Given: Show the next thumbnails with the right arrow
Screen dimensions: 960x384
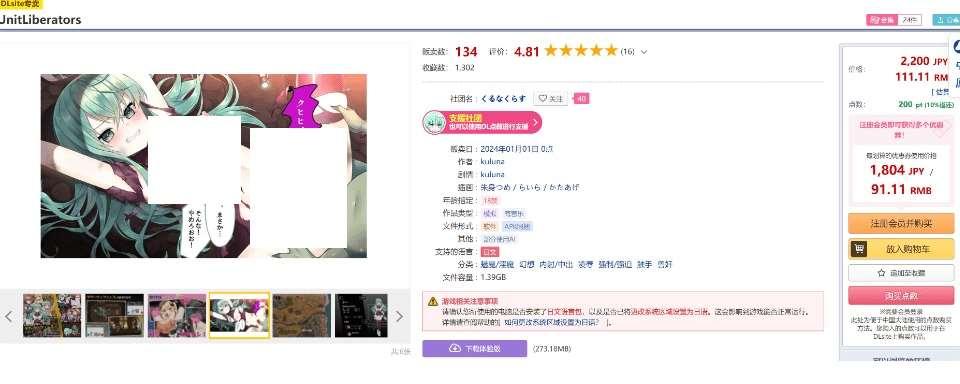Looking at the screenshot, I should 399,316.
